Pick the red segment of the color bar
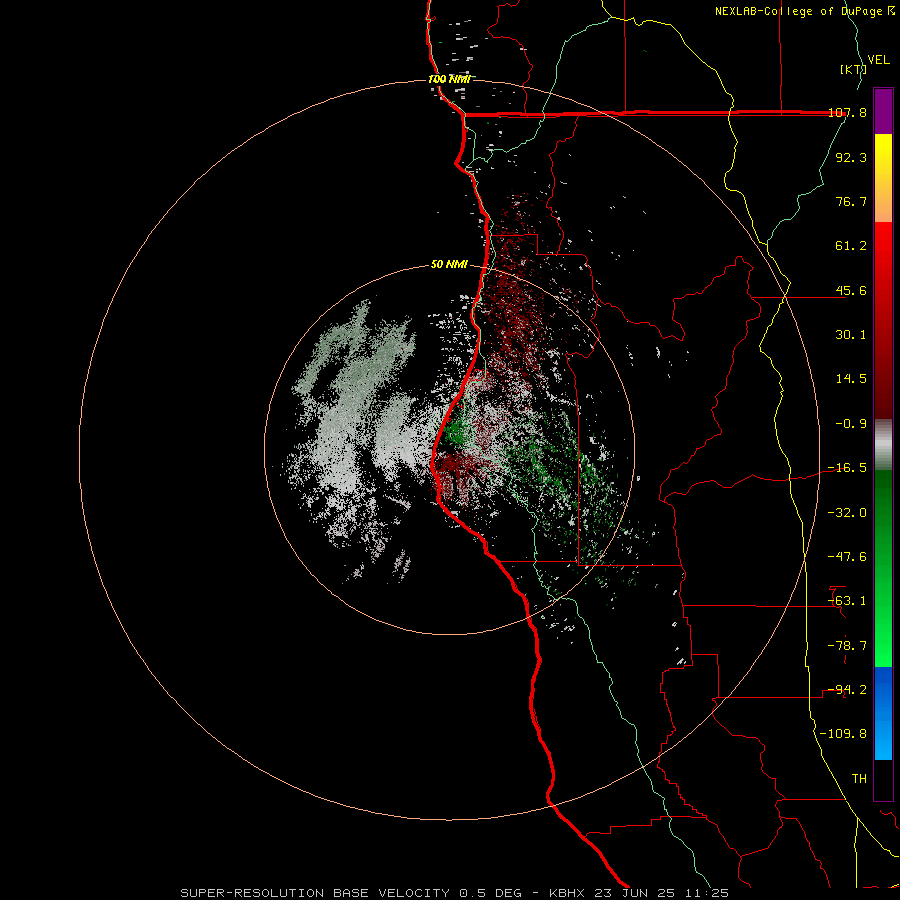The height and width of the screenshot is (900, 900). [883, 320]
